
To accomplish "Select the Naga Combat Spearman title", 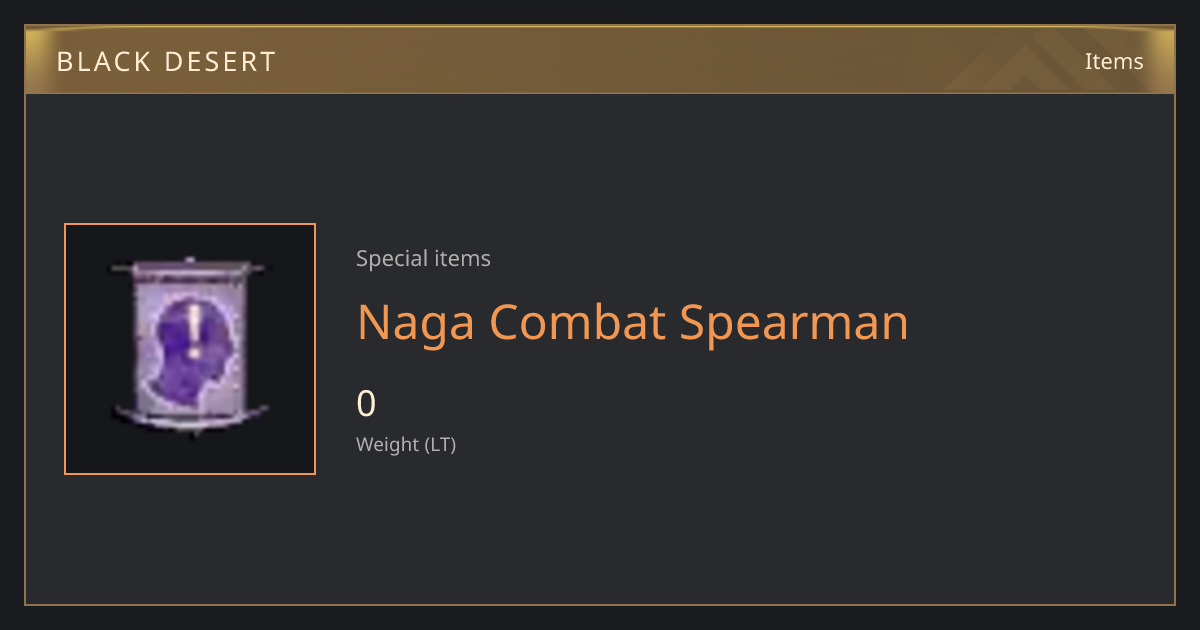I will (633, 323).
